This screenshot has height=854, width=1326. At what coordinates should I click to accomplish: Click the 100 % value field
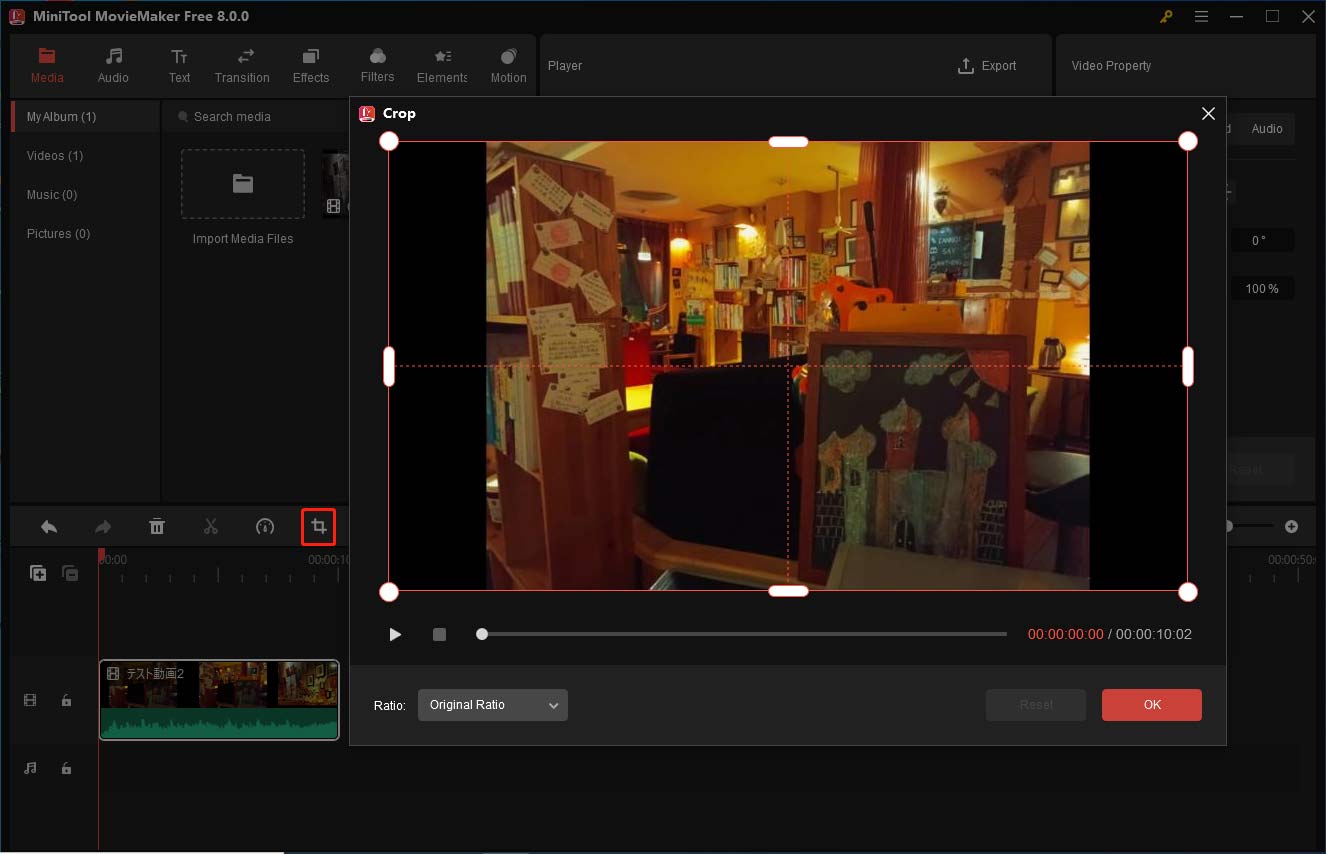pos(1262,289)
